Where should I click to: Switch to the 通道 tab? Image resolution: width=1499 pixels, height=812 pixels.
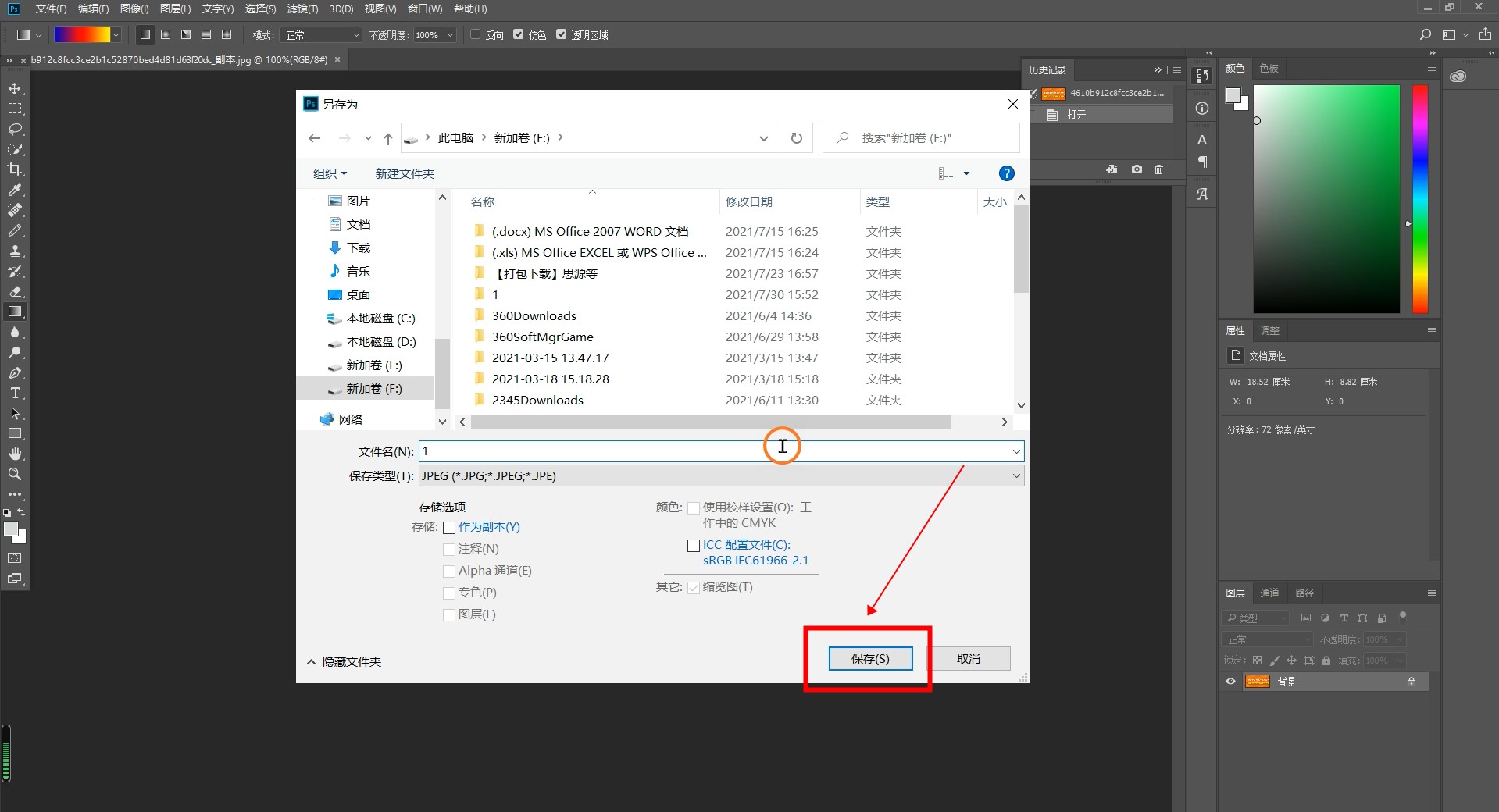[x=1269, y=593]
